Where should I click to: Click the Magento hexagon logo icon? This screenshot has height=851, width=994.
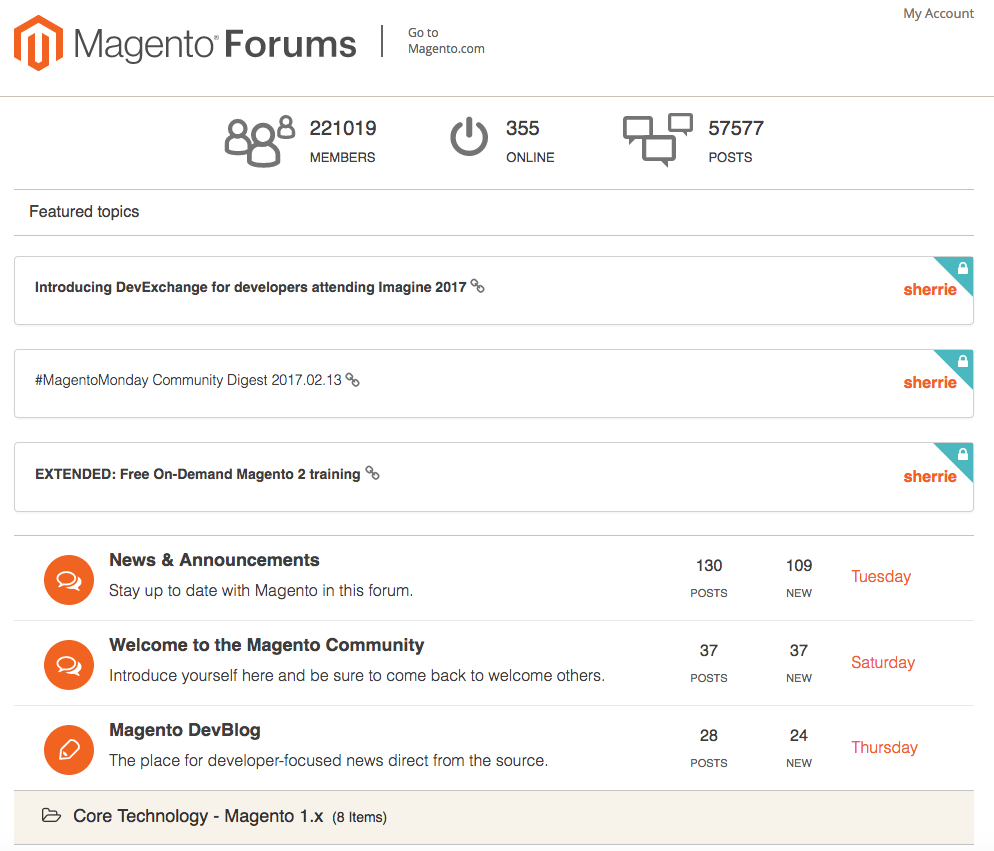(x=39, y=43)
